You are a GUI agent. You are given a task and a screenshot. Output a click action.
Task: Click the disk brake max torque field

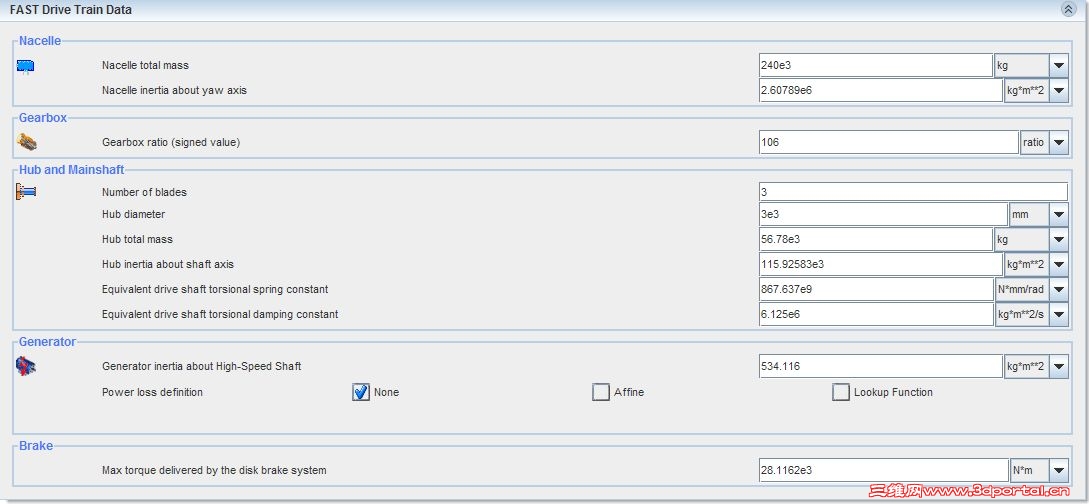[883, 470]
